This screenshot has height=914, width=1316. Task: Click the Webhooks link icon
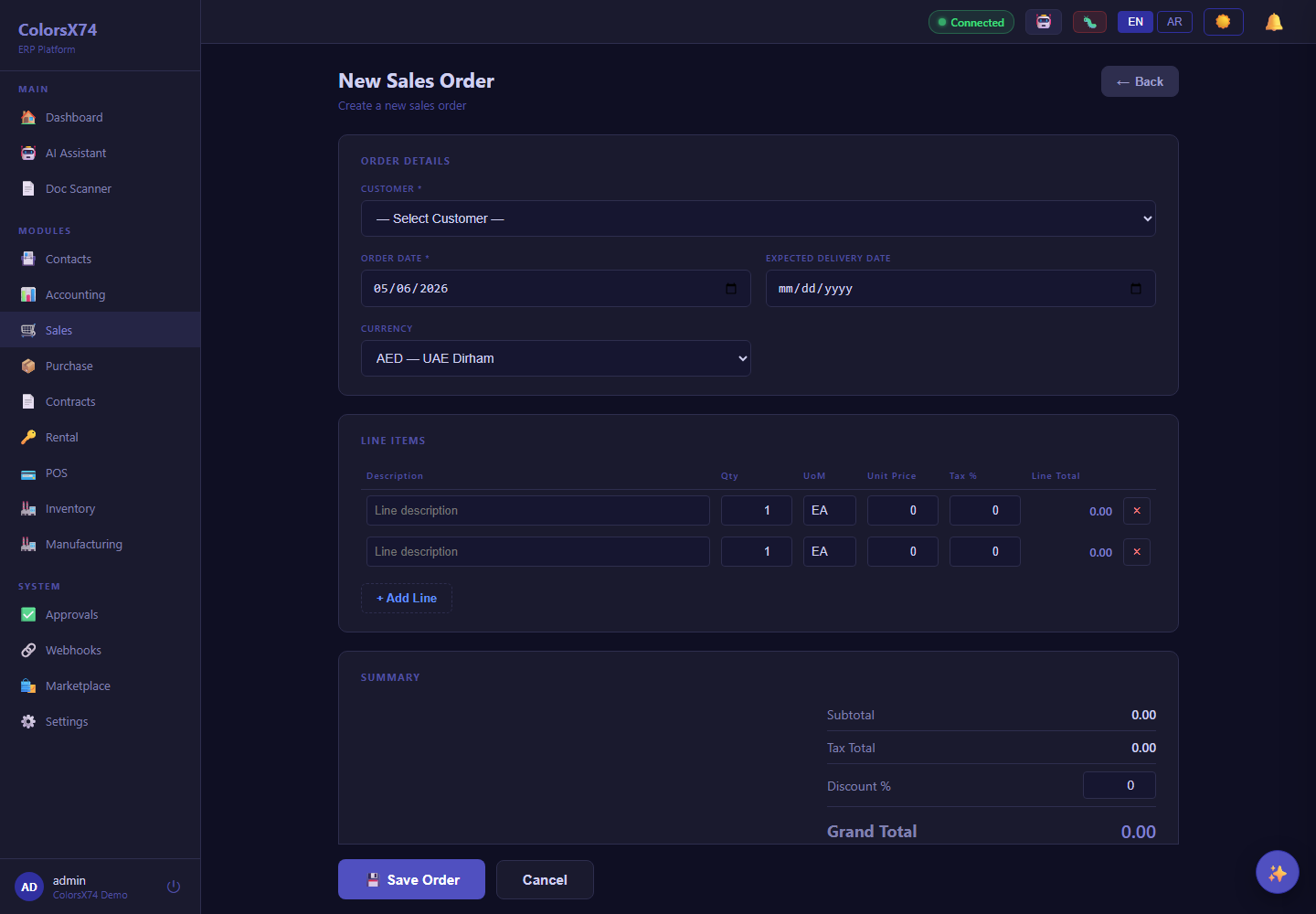tap(28, 650)
